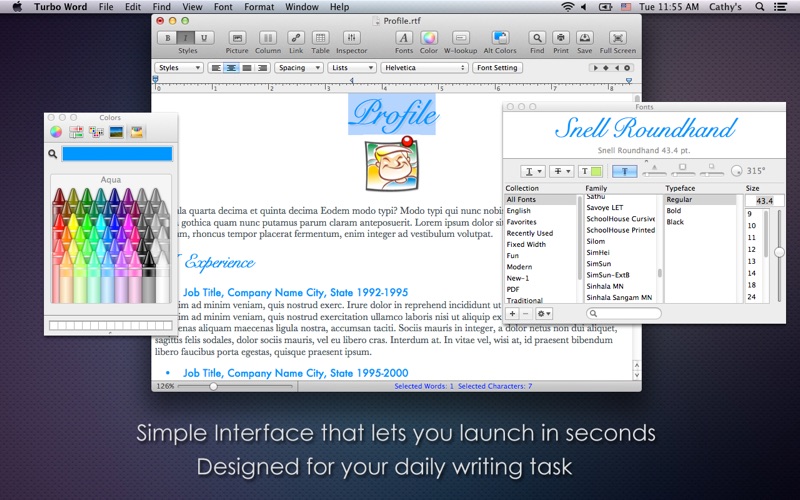Viewport: 800px width, 500px height.
Task: Open the text underline dropdown in Fonts panel
Action: pyautogui.click(x=533, y=171)
